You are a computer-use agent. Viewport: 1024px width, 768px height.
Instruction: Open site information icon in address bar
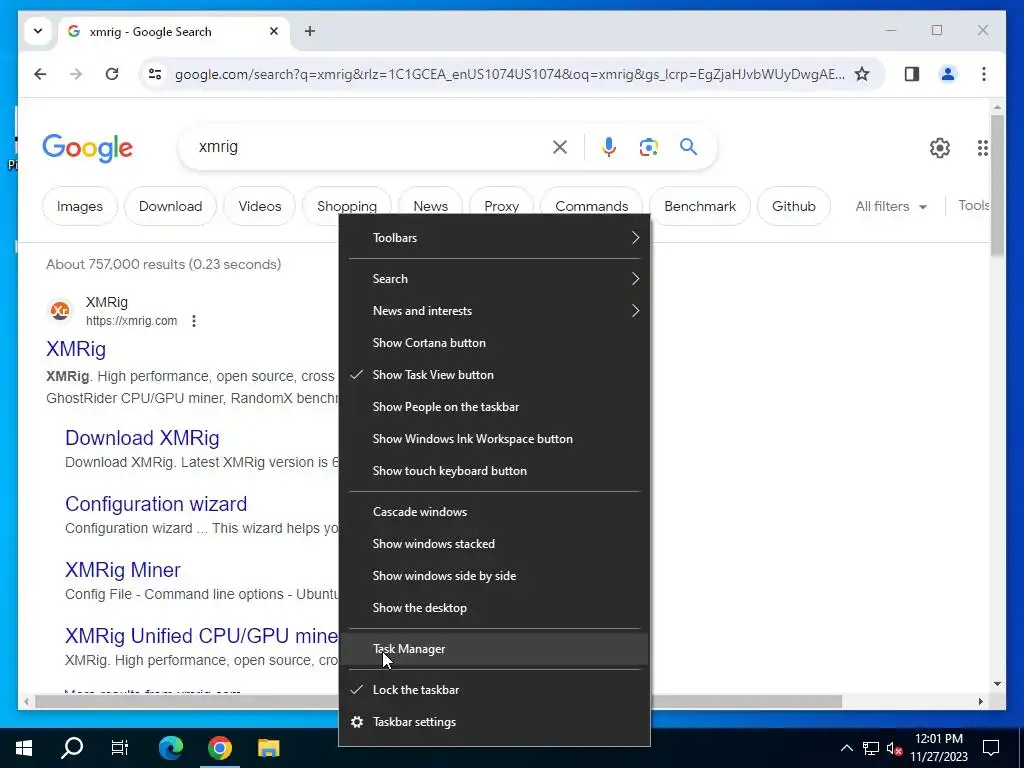click(155, 74)
